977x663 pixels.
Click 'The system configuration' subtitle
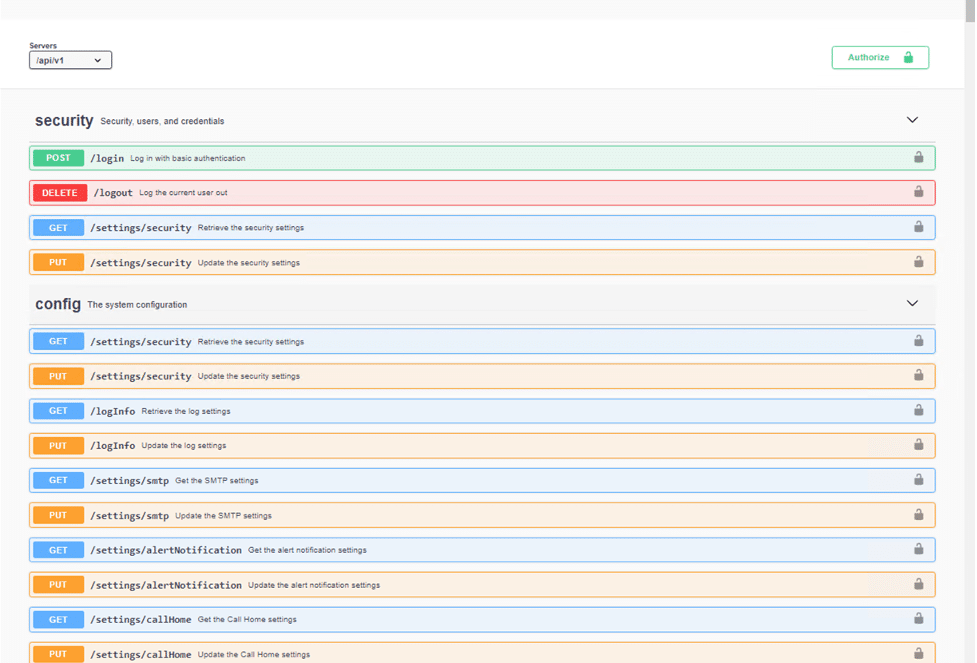point(137,305)
